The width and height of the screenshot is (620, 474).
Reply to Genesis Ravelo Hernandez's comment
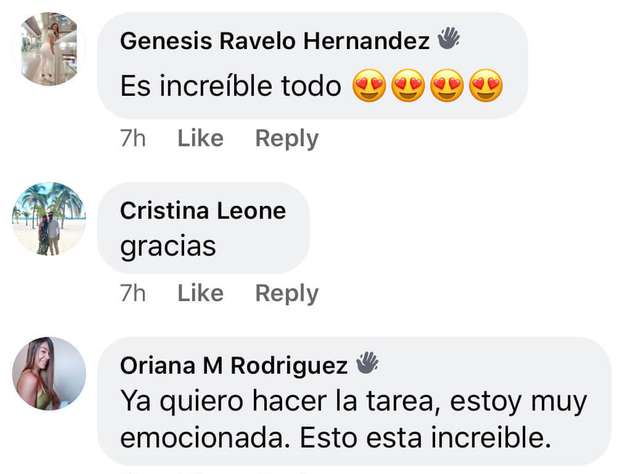click(x=286, y=139)
